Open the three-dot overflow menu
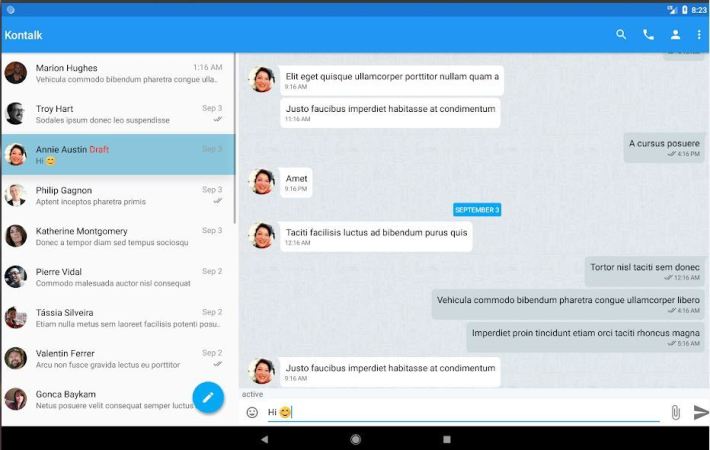The width and height of the screenshot is (710, 450). click(x=699, y=34)
